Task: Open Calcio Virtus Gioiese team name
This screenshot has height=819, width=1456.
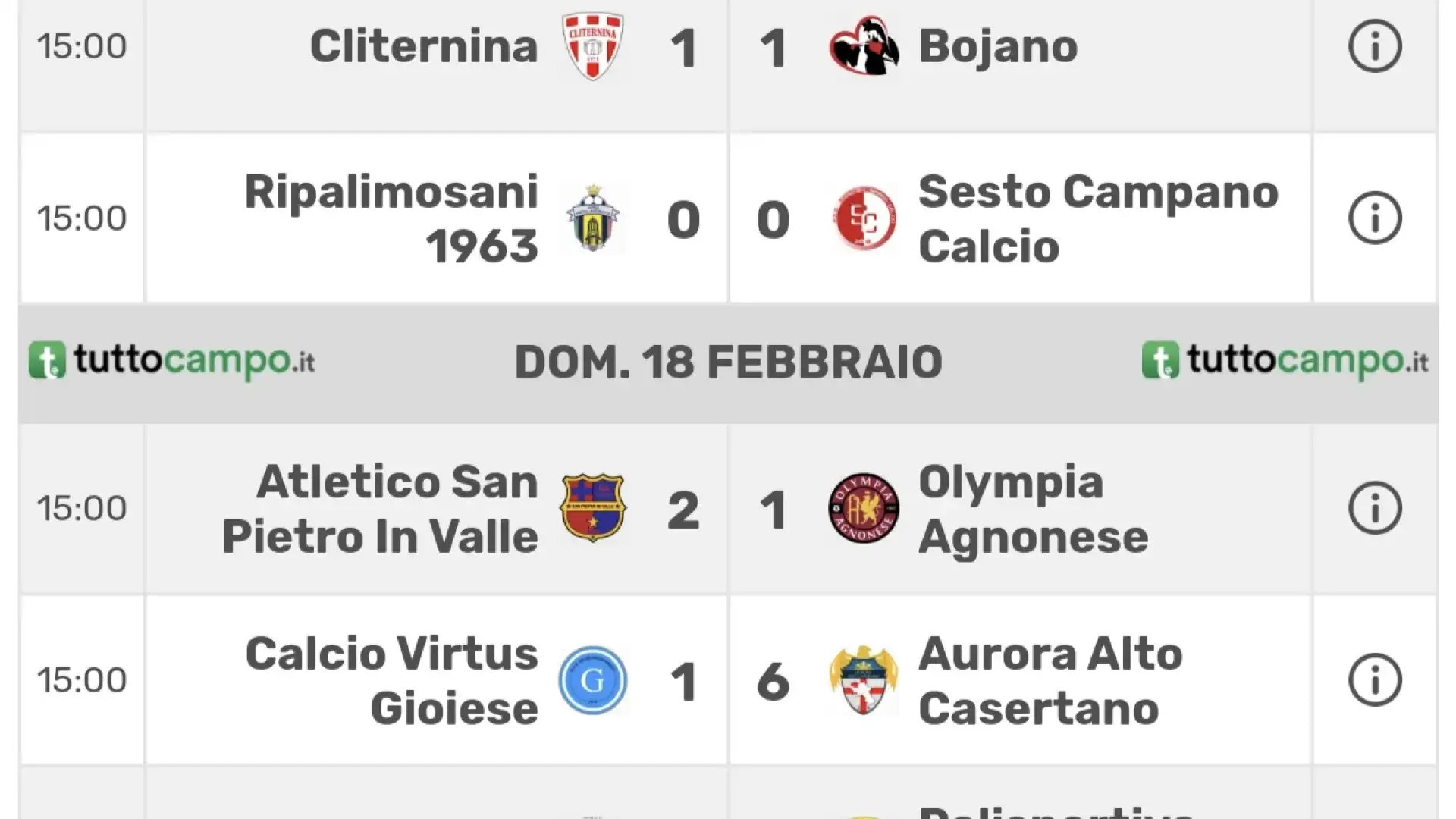Action: [x=392, y=681]
